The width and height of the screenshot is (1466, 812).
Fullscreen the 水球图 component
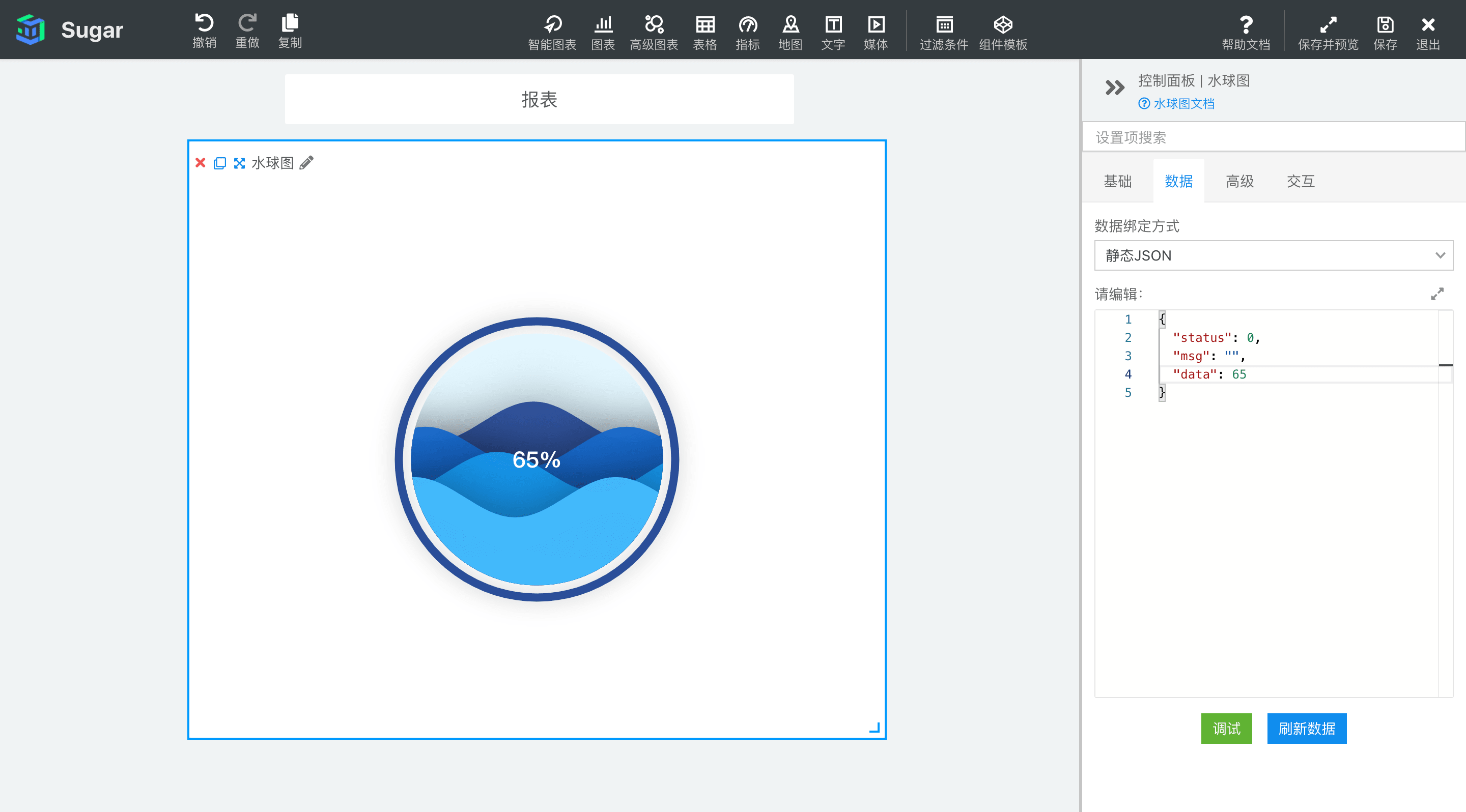240,163
